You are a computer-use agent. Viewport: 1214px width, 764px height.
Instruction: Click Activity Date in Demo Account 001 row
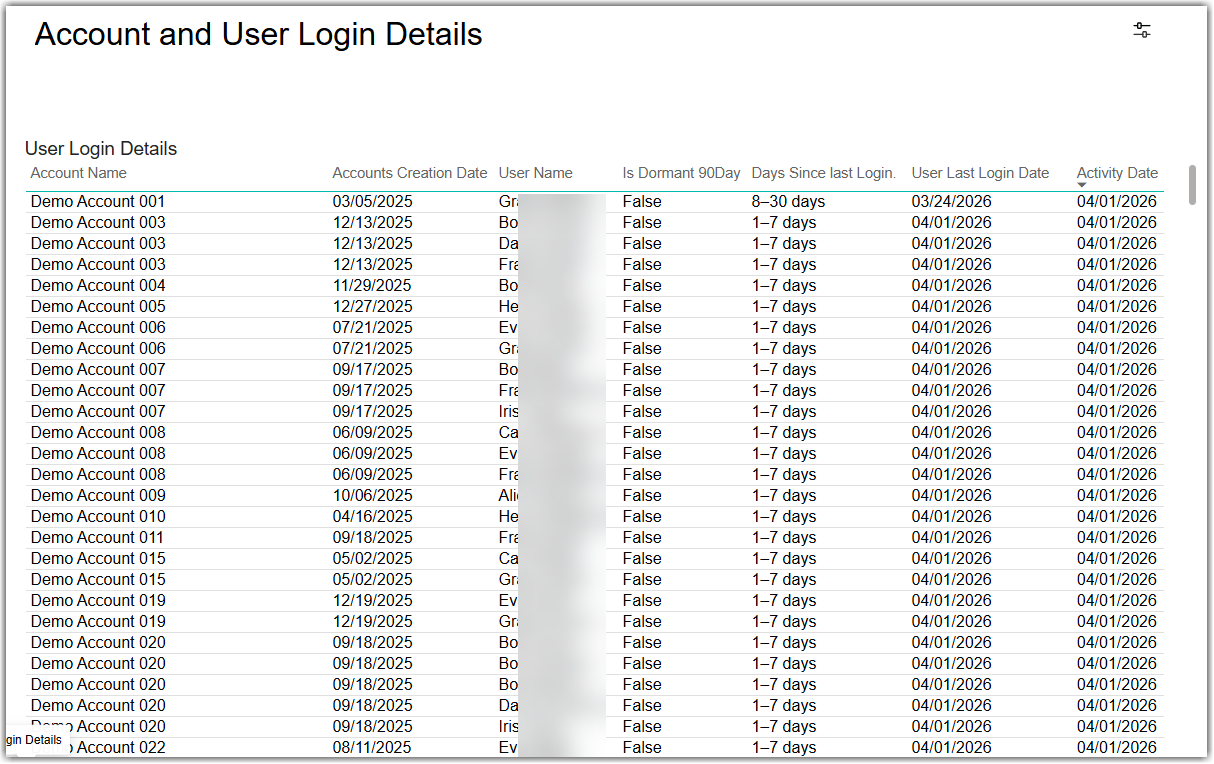click(x=1117, y=201)
